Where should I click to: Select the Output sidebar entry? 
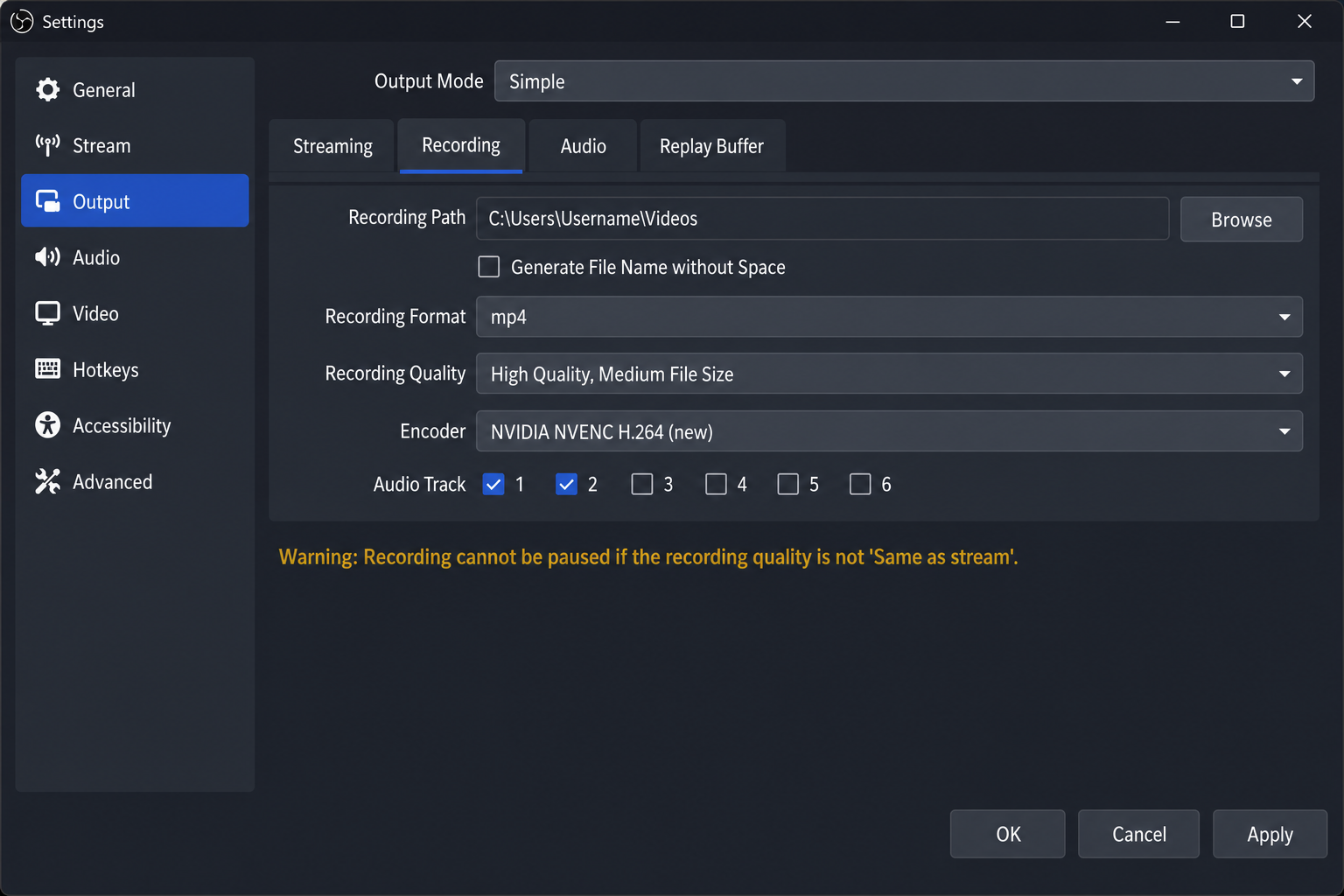[x=135, y=201]
